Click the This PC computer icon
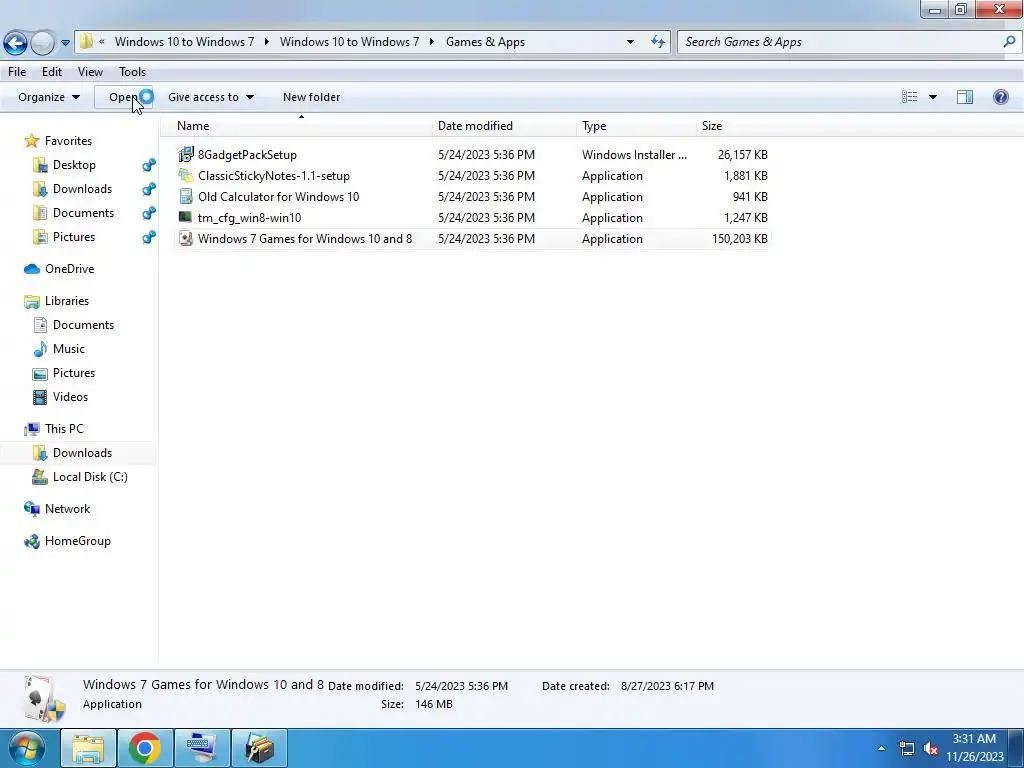 pyautogui.click(x=31, y=429)
